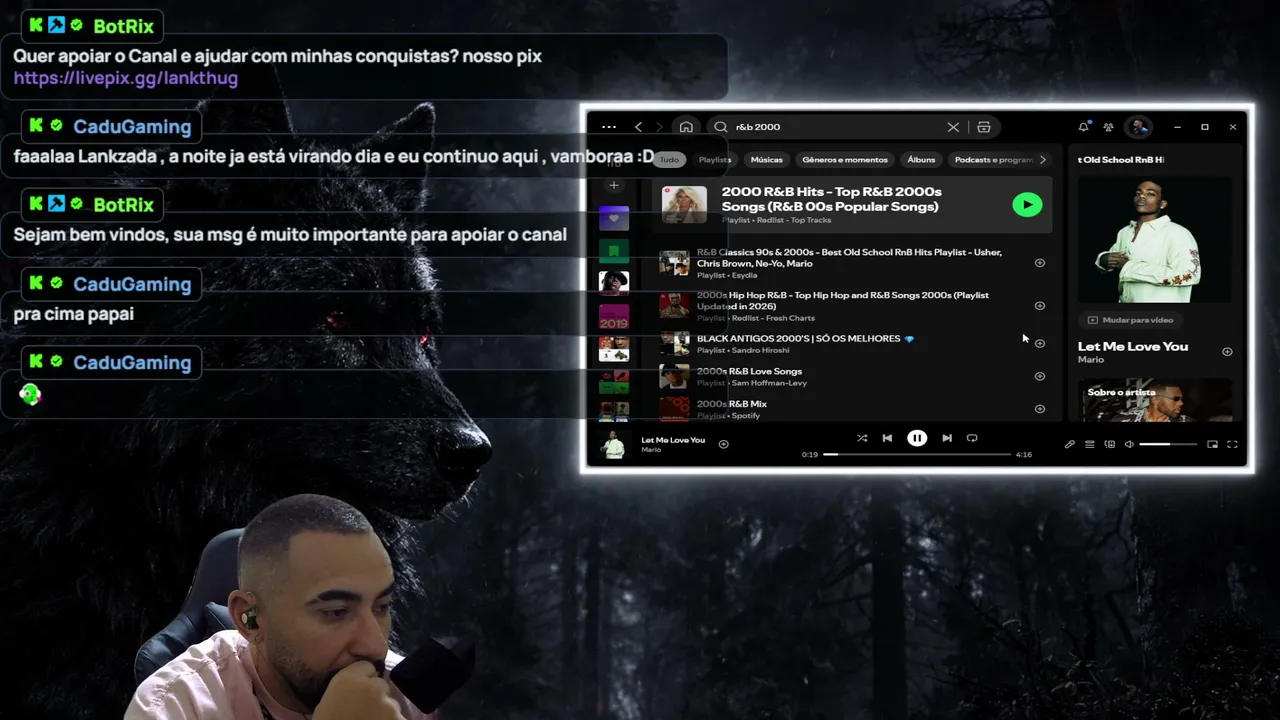Image resolution: width=1280 pixels, height=720 pixels.
Task: Play the 2000 R&B Hits top result
Action: coord(1027,204)
